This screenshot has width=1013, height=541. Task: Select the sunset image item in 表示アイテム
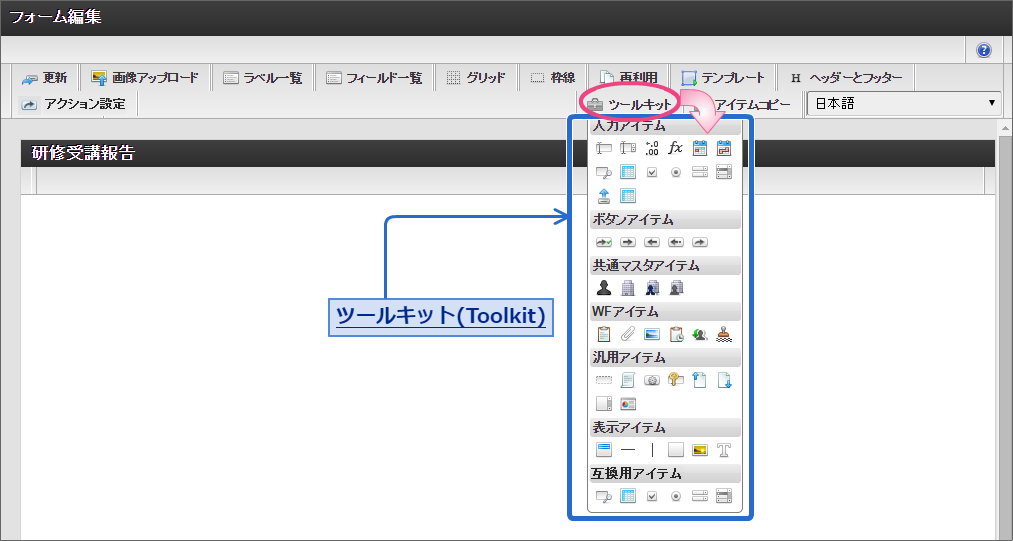700,450
